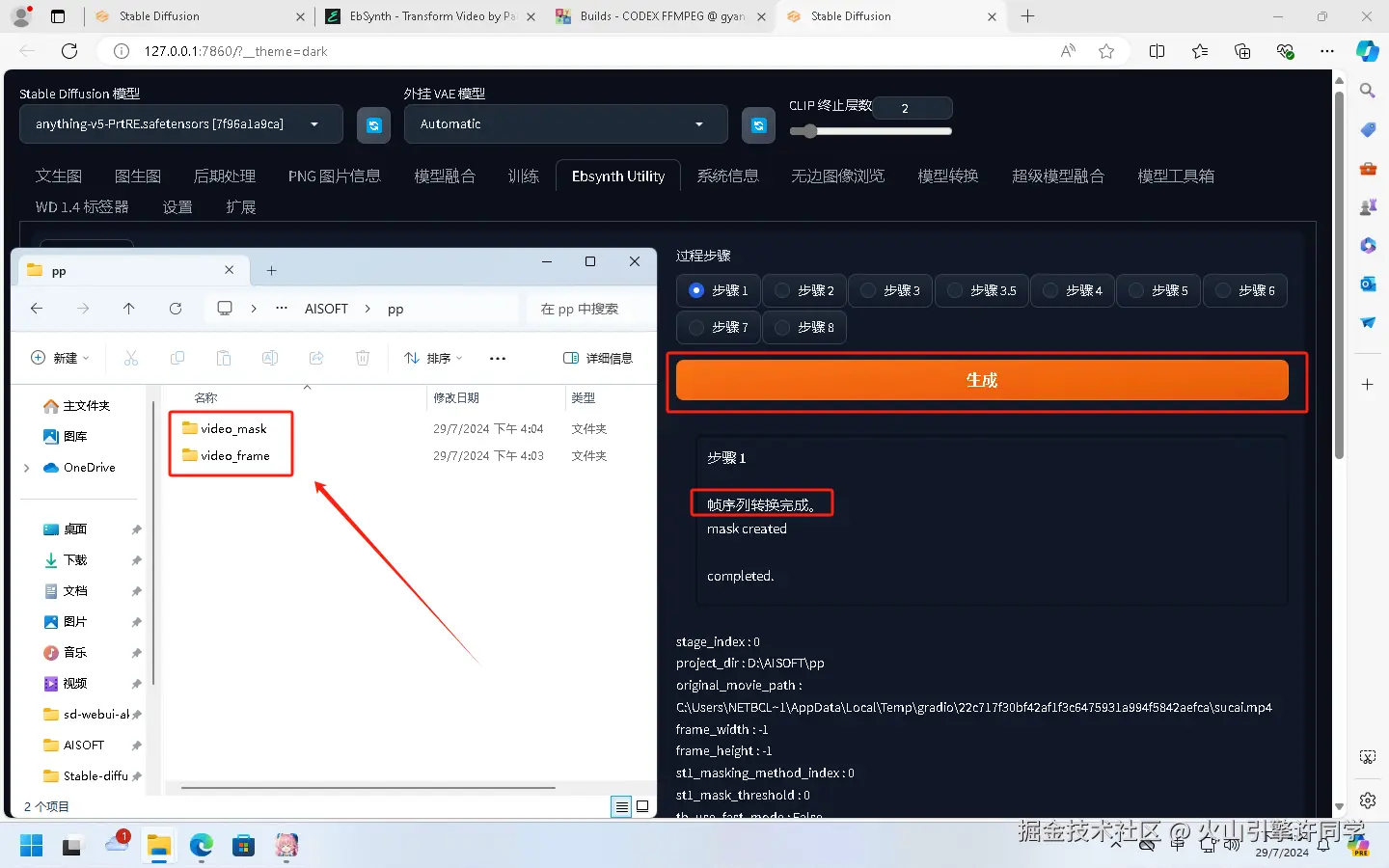The height and width of the screenshot is (868, 1389).
Task: Switch Explorer to details list view
Action: coord(622,806)
